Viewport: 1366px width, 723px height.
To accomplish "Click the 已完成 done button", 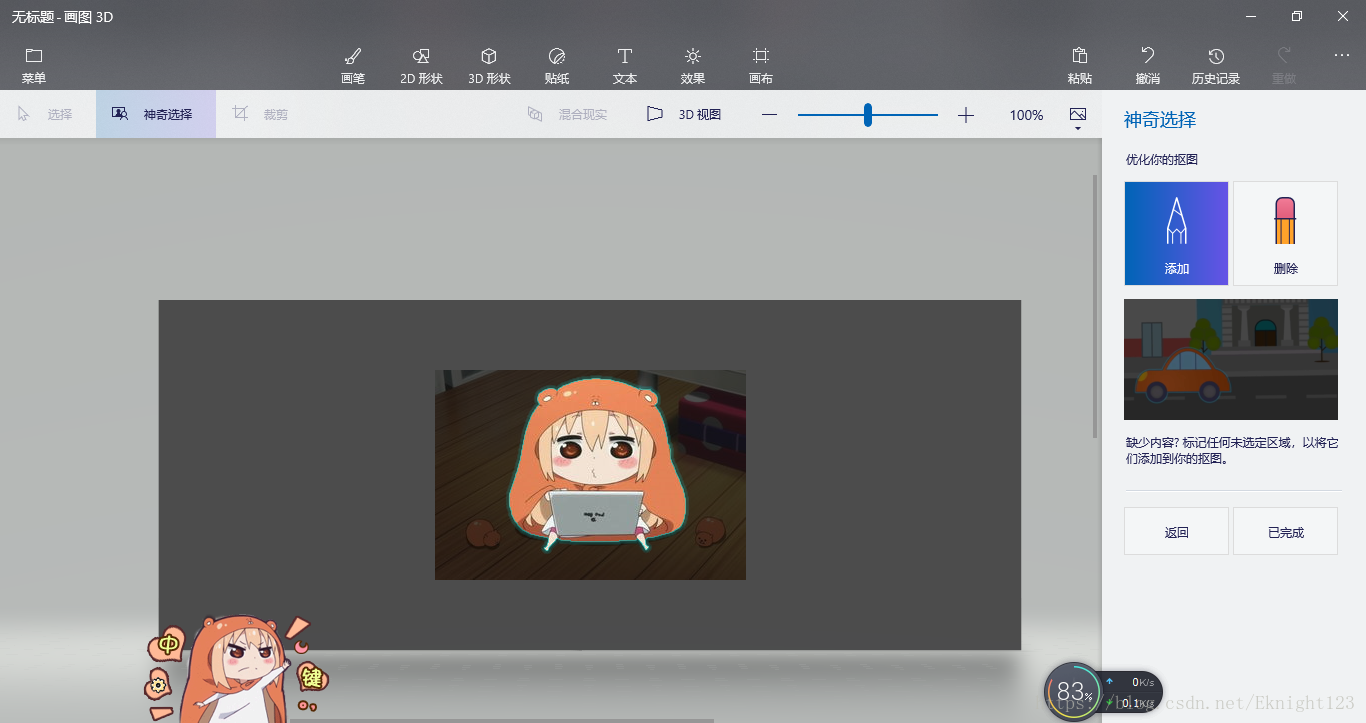I will click(1285, 531).
